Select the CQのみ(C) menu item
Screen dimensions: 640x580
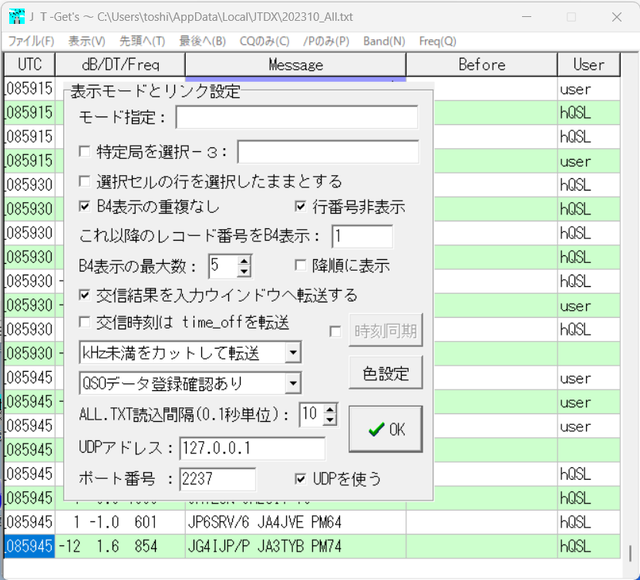[x=264, y=41]
